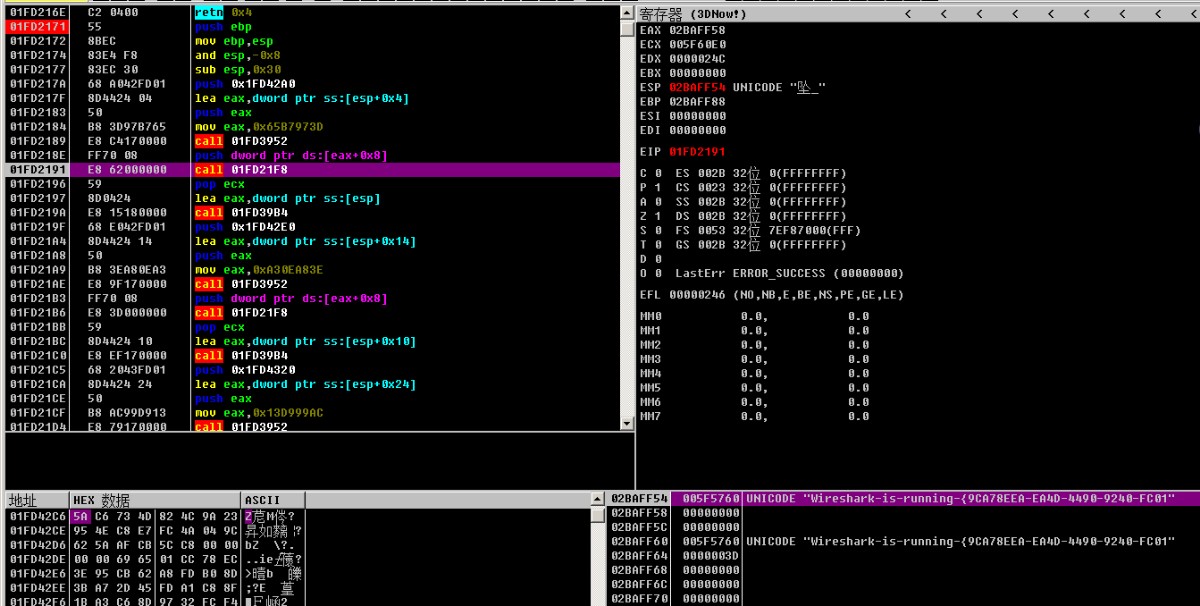Select the LastErr ERROR_SUCCESS line
The image size is (1200, 606).
[790, 273]
